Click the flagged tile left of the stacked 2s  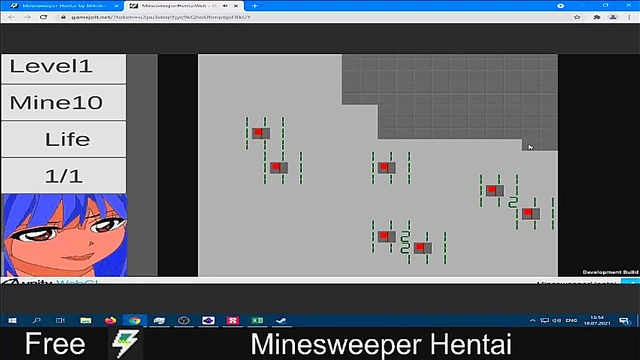pyautogui.click(x=387, y=236)
